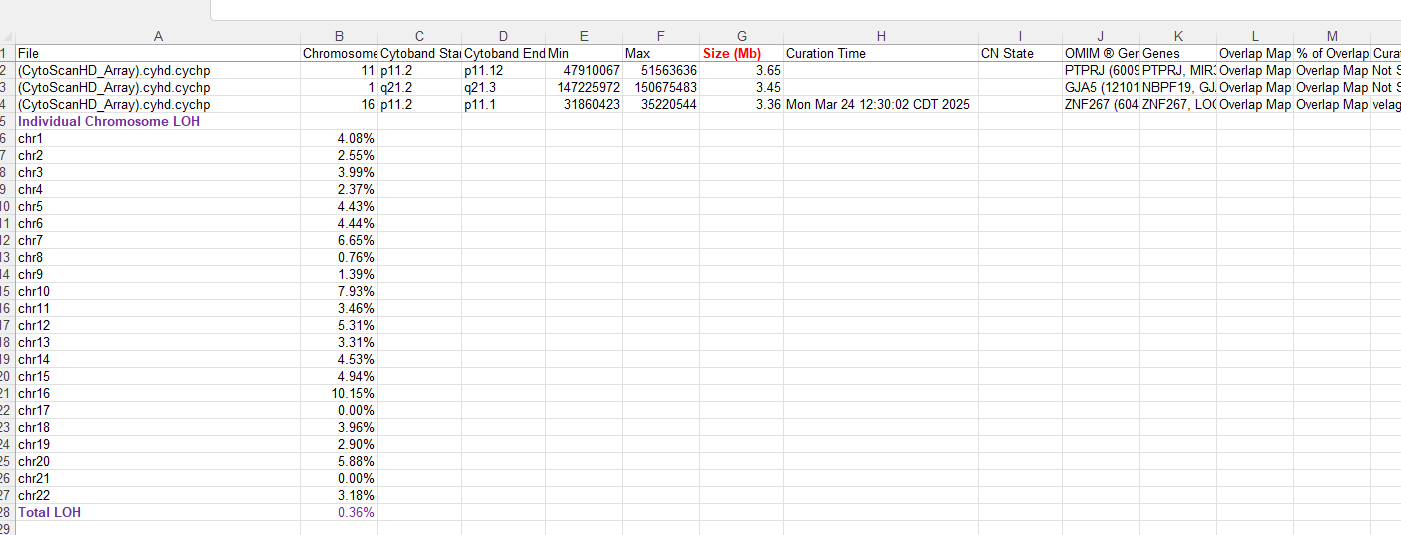
Task: Select the 7.93% cell for chr10
Action: coord(339,291)
